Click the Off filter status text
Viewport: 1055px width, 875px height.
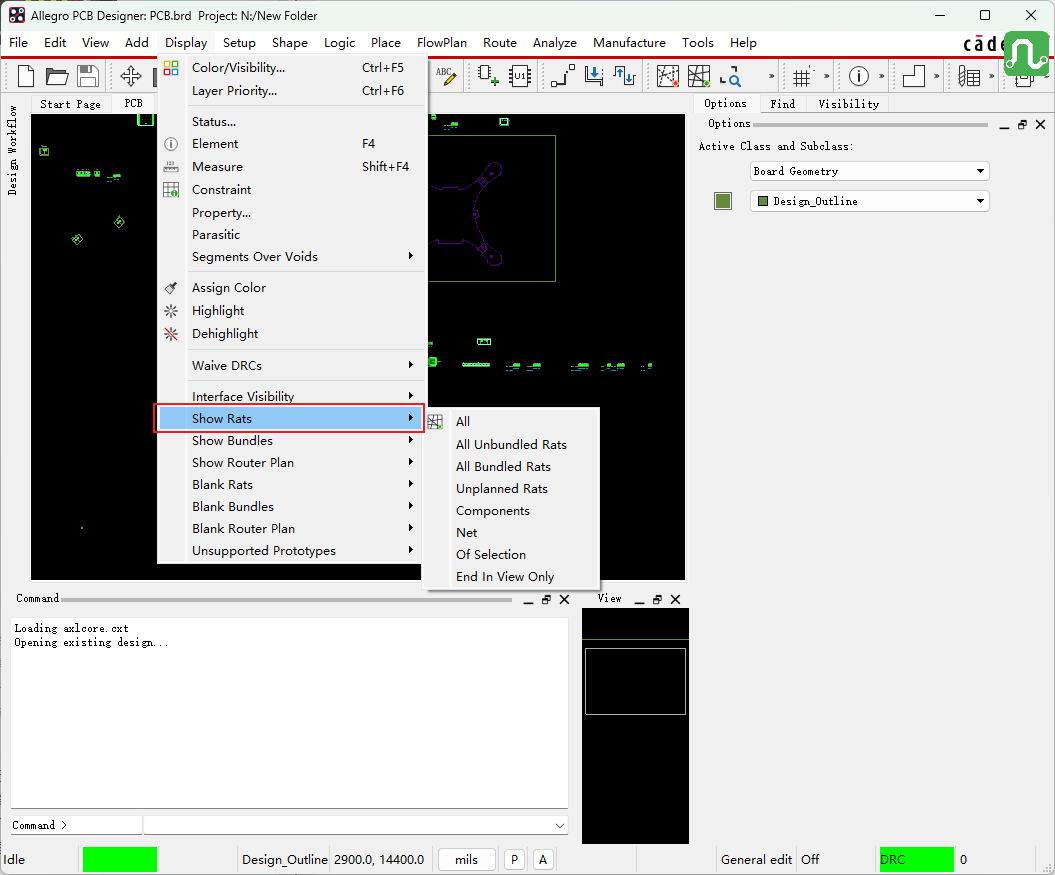tap(810, 860)
